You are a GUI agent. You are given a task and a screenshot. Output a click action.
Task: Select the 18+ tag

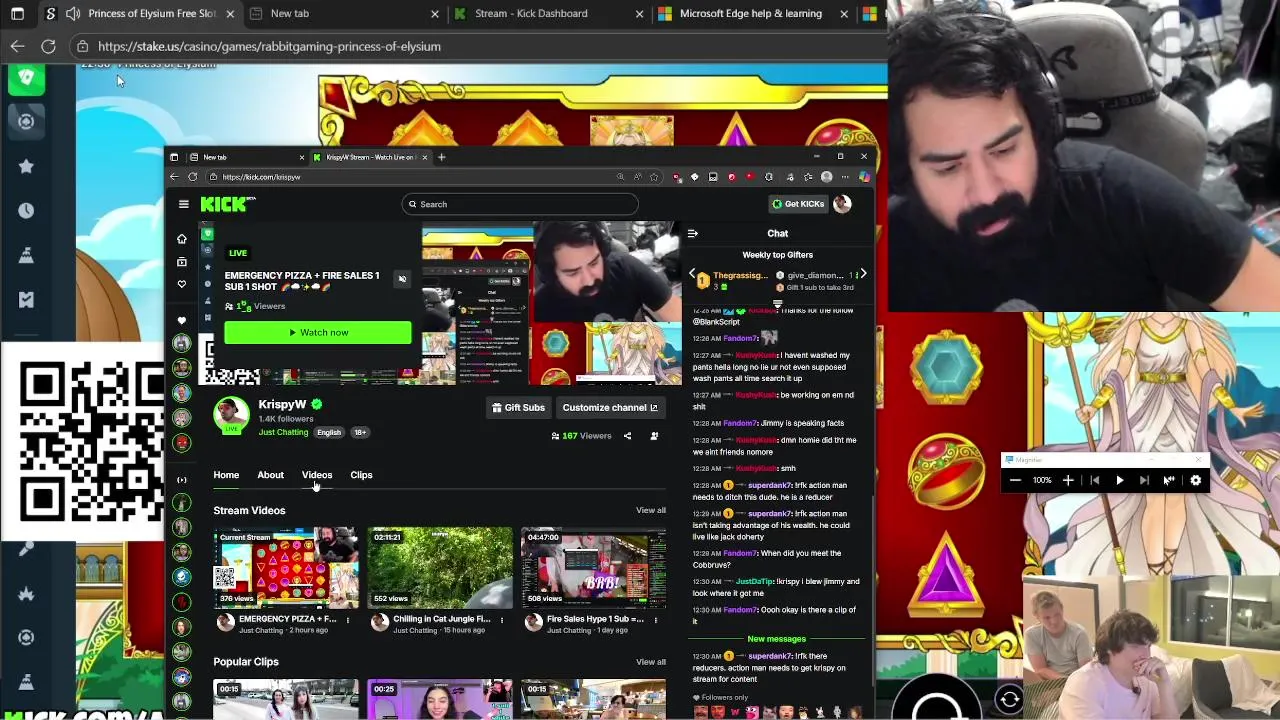tap(359, 432)
